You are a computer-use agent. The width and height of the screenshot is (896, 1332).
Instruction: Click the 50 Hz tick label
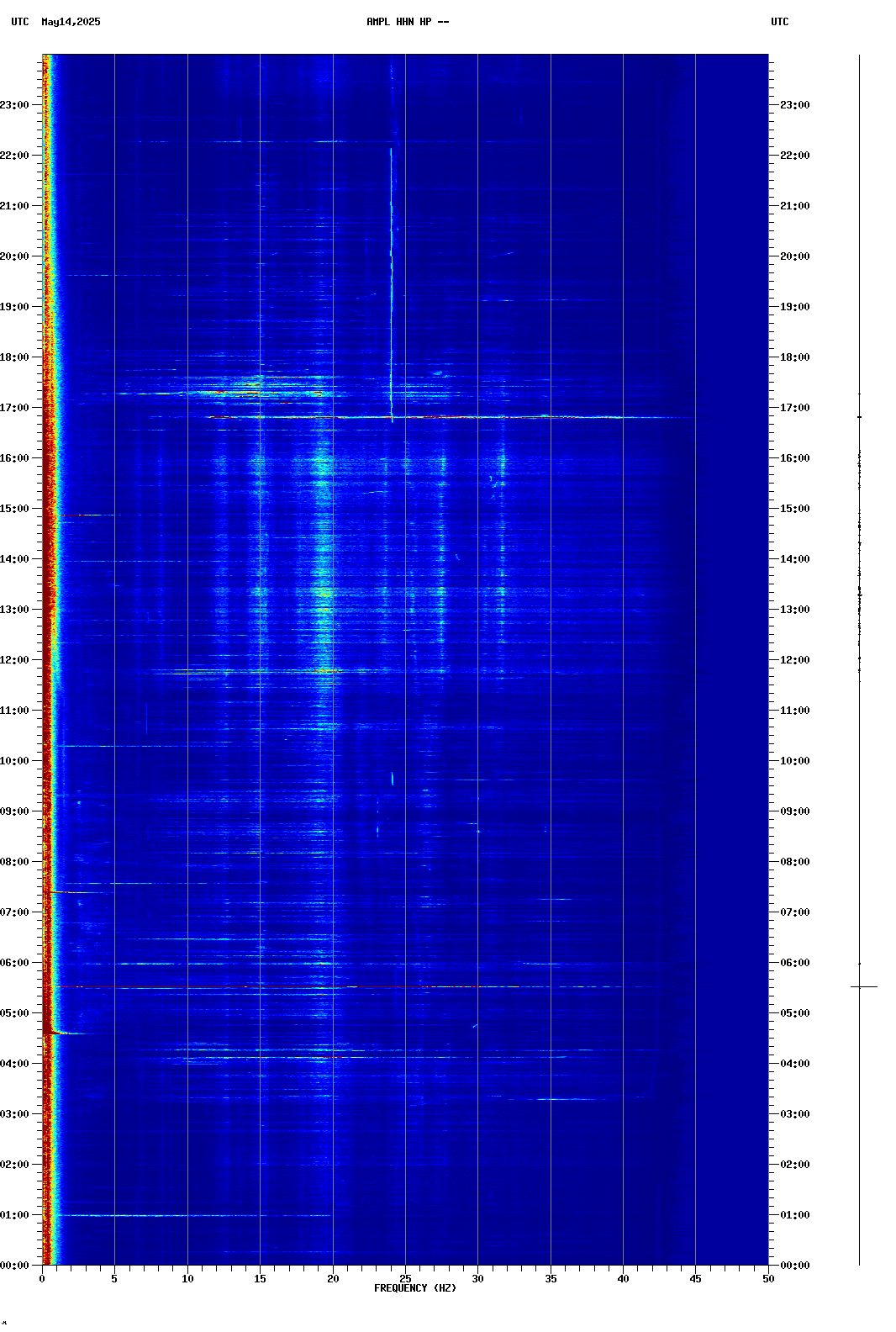click(768, 1279)
